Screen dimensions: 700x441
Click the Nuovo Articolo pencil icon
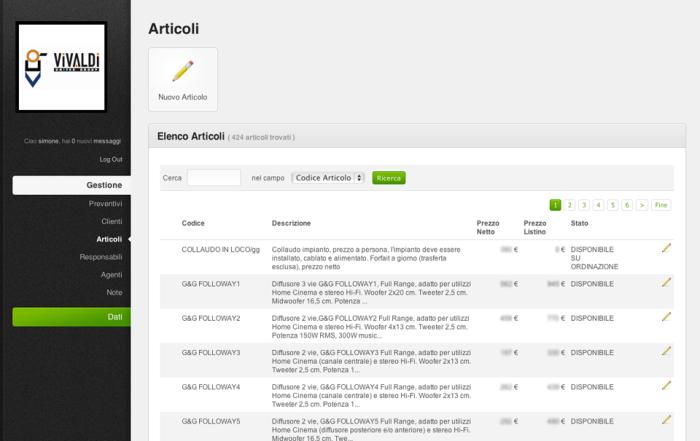coord(183,71)
